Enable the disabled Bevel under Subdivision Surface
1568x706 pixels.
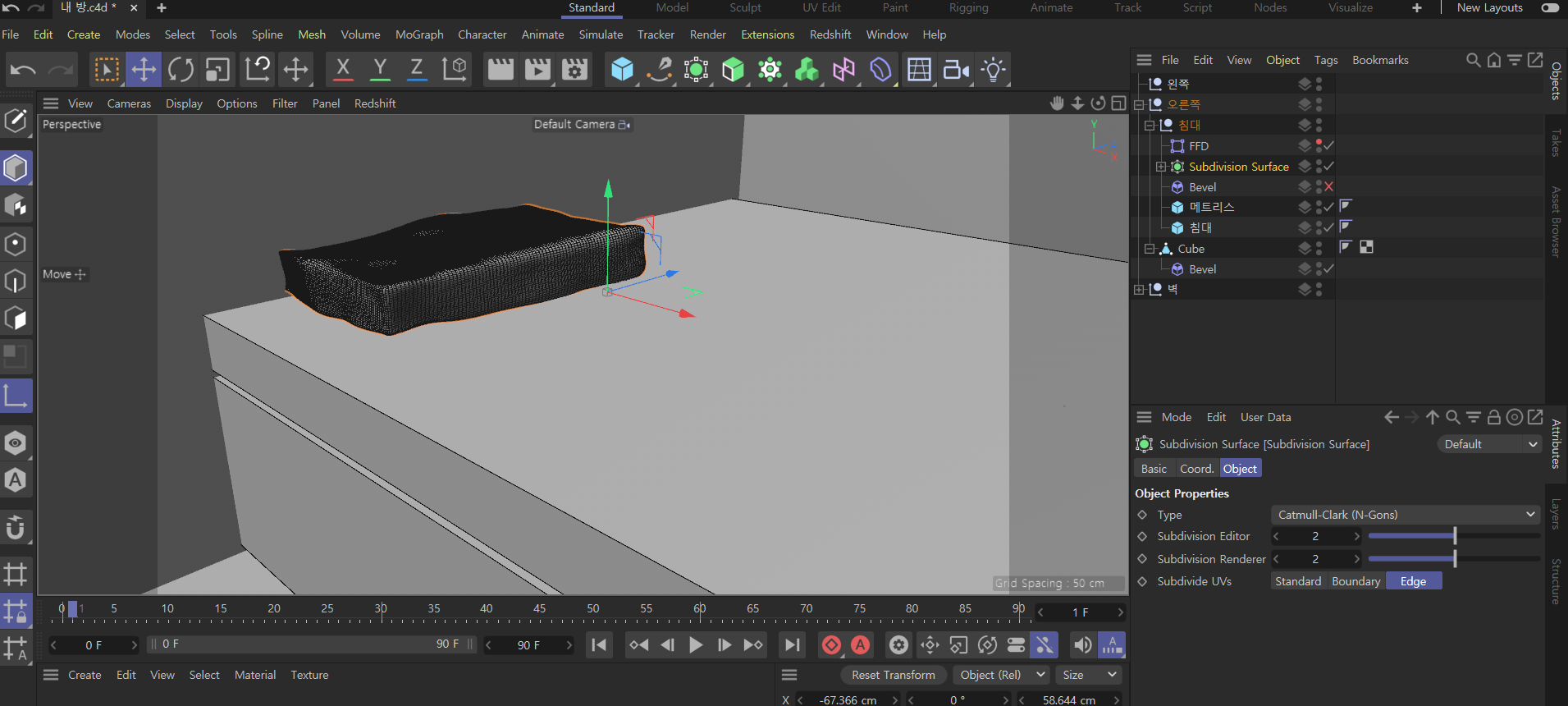click(1328, 187)
